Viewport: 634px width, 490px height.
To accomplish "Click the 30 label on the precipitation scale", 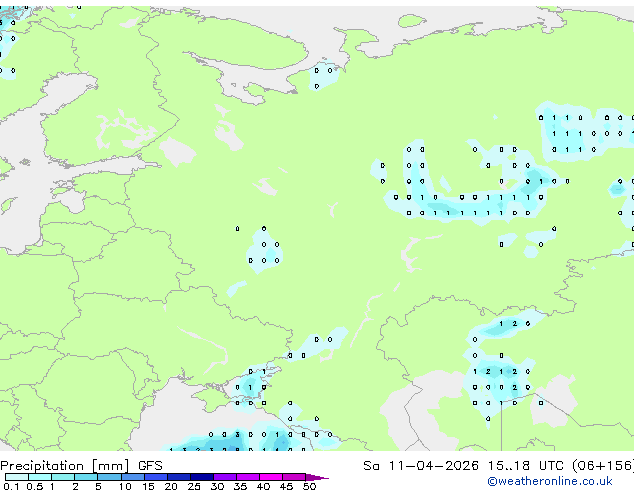I will tap(217, 486).
